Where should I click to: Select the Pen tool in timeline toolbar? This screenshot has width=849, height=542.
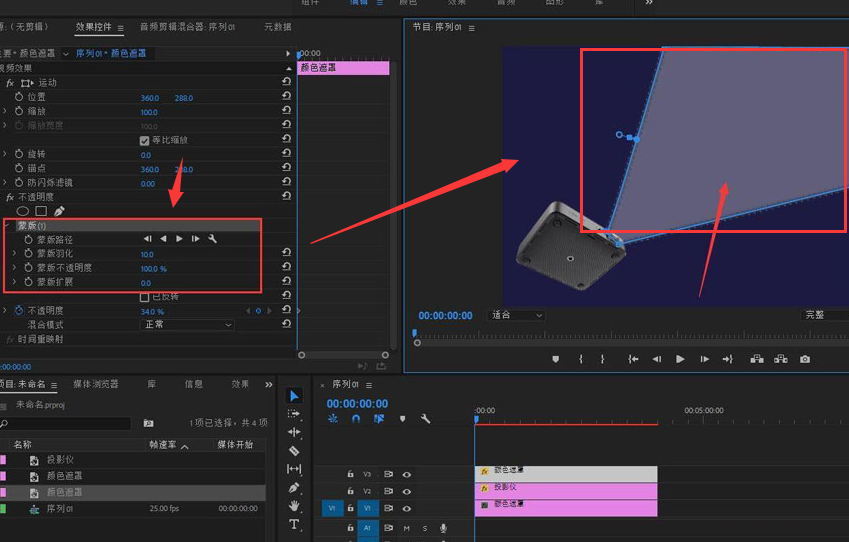point(294,487)
